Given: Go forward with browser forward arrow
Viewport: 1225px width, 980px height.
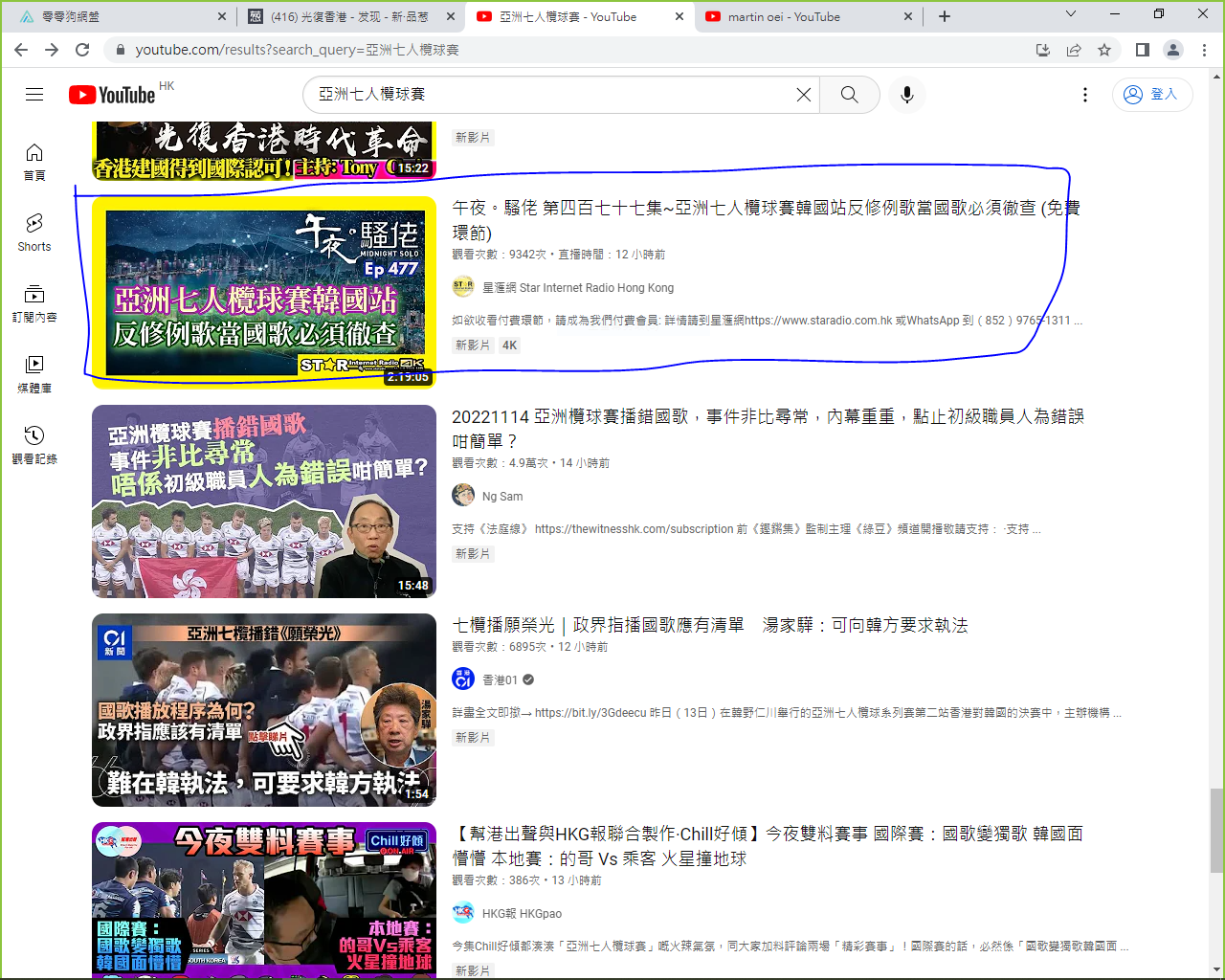Looking at the screenshot, I should 52,50.
